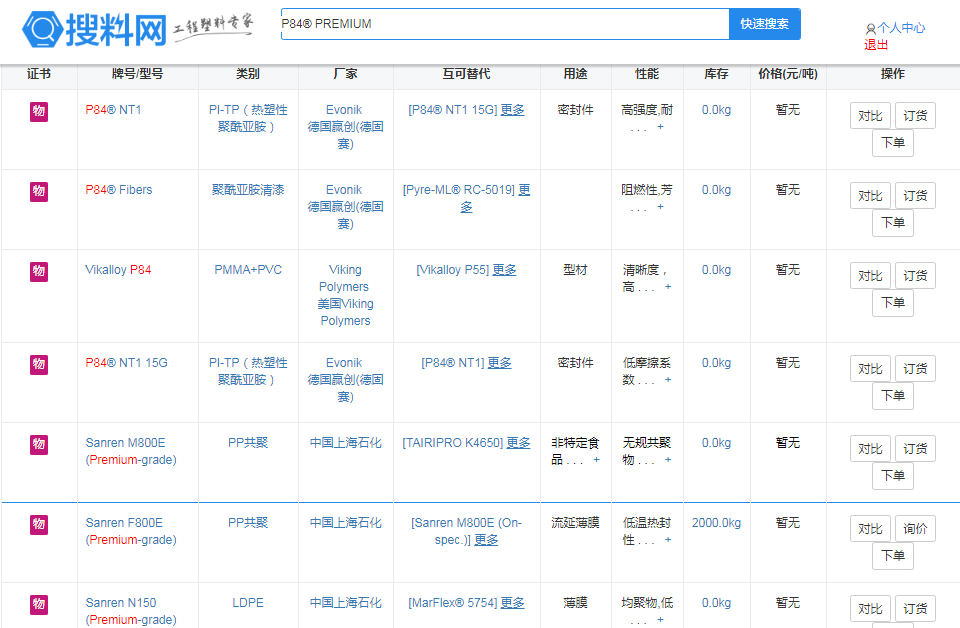Click certificate icon for Sanren N150 row
The width and height of the screenshot is (960, 628).
[39, 604]
